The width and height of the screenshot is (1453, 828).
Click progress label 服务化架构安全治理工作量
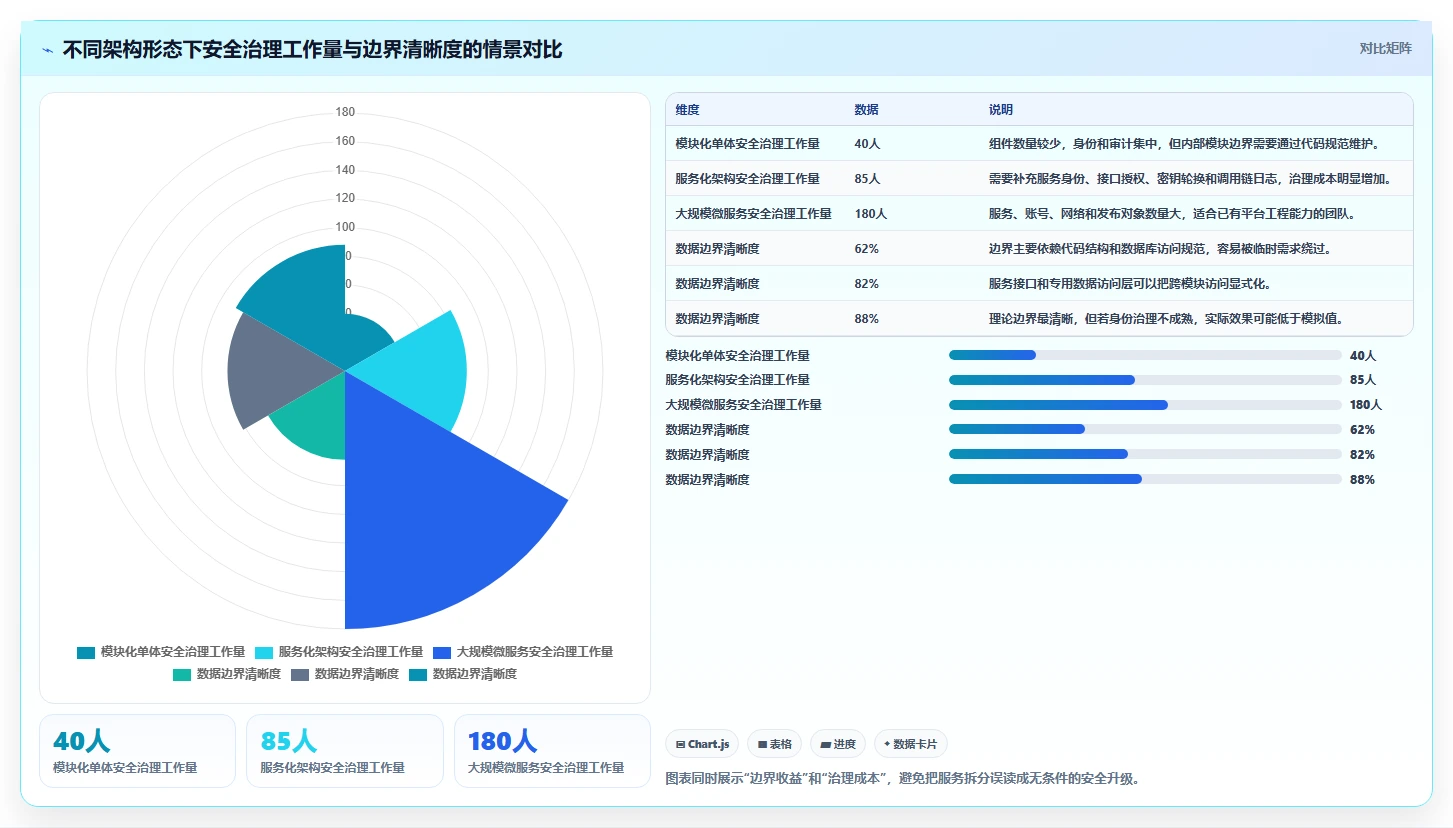[738, 380]
